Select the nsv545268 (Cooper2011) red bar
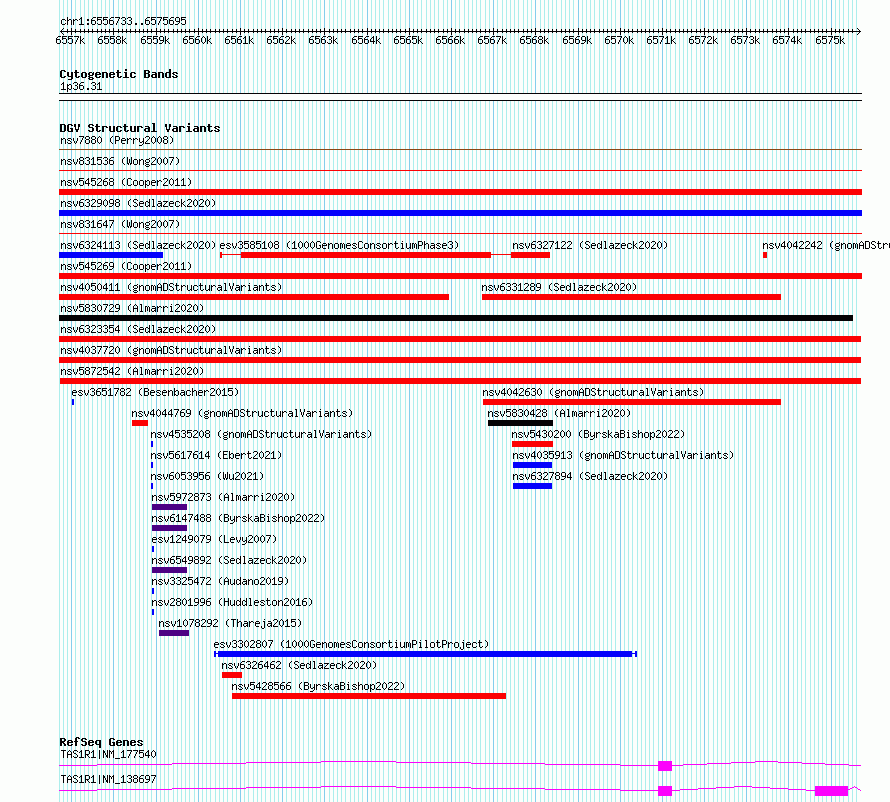Screen dimensions: 890x802 pos(460,192)
